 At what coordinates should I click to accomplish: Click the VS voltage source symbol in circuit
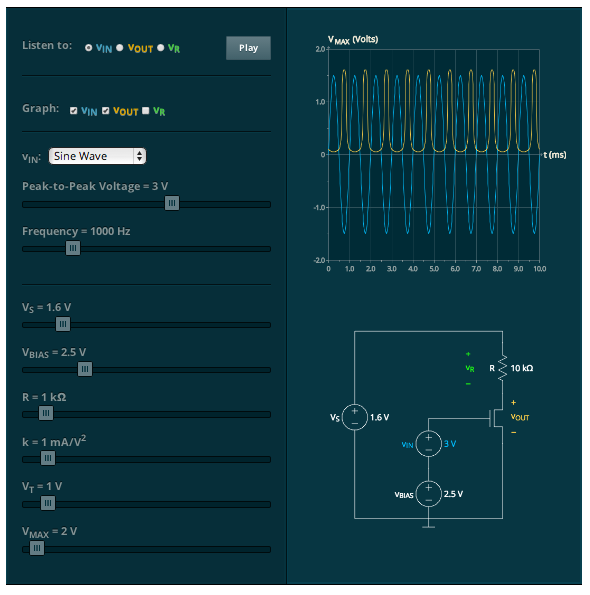pyautogui.click(x=355, y=417)
